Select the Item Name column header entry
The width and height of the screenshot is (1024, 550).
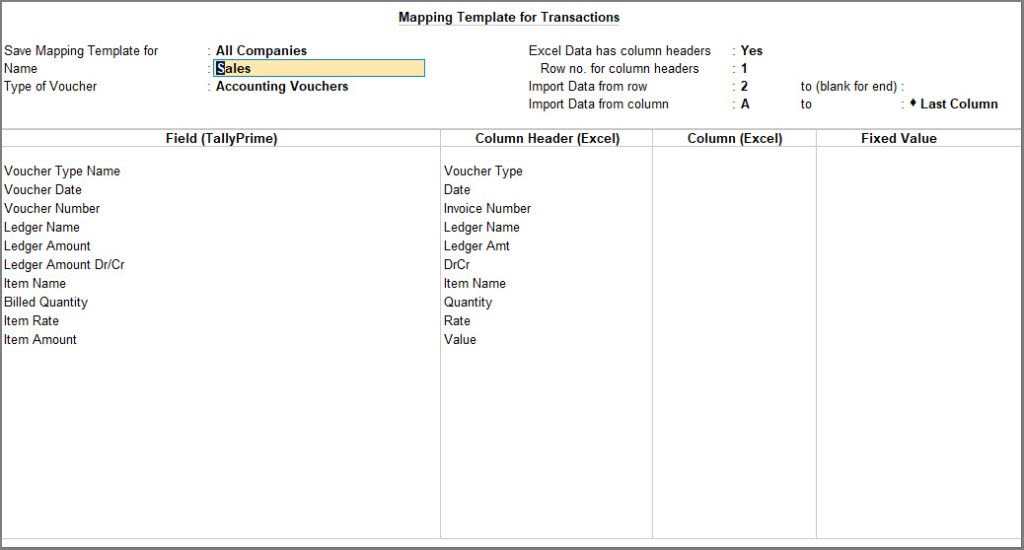[x=474, y=284]
